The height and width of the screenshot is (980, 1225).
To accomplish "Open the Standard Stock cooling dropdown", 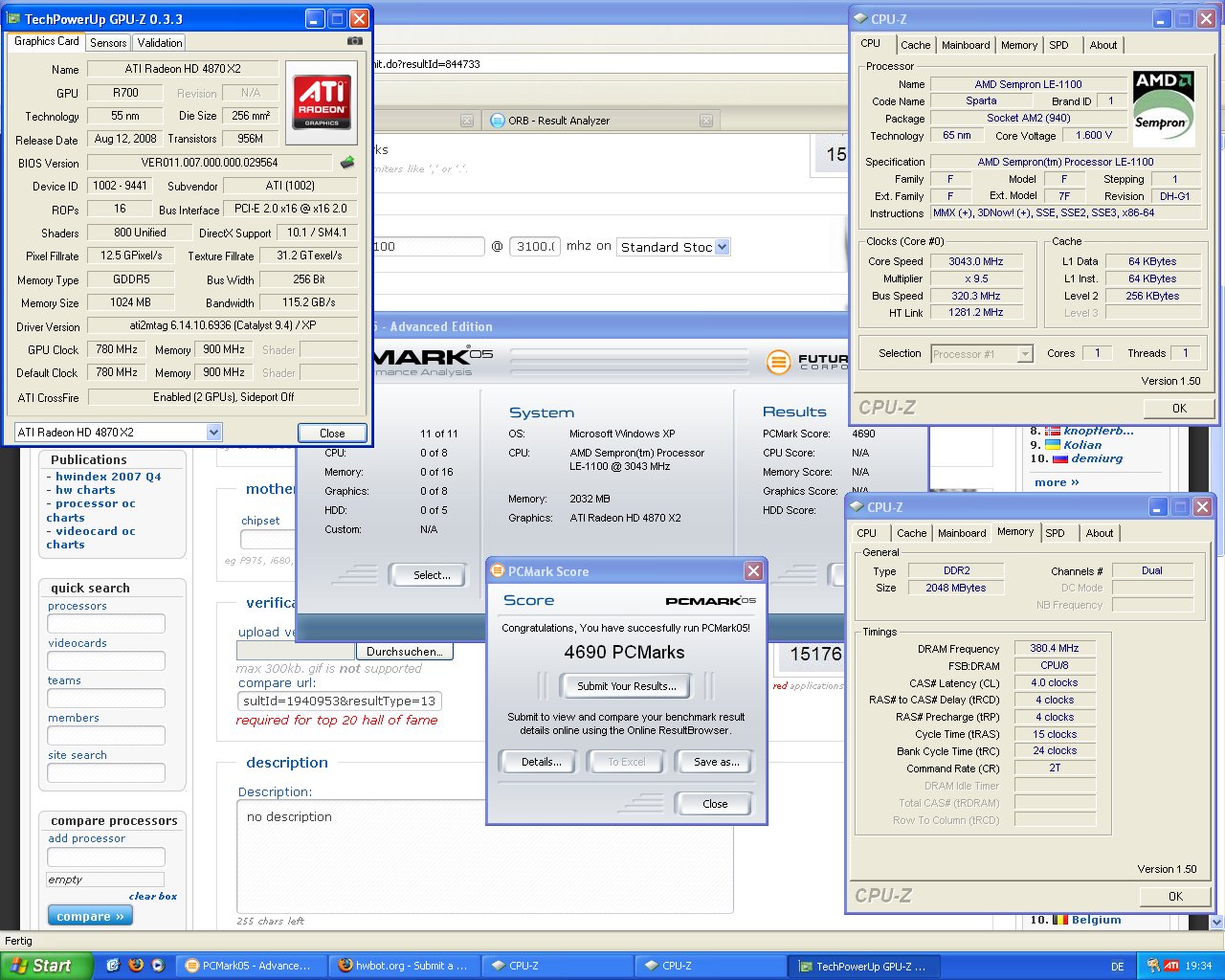I will tap(722, 247).
